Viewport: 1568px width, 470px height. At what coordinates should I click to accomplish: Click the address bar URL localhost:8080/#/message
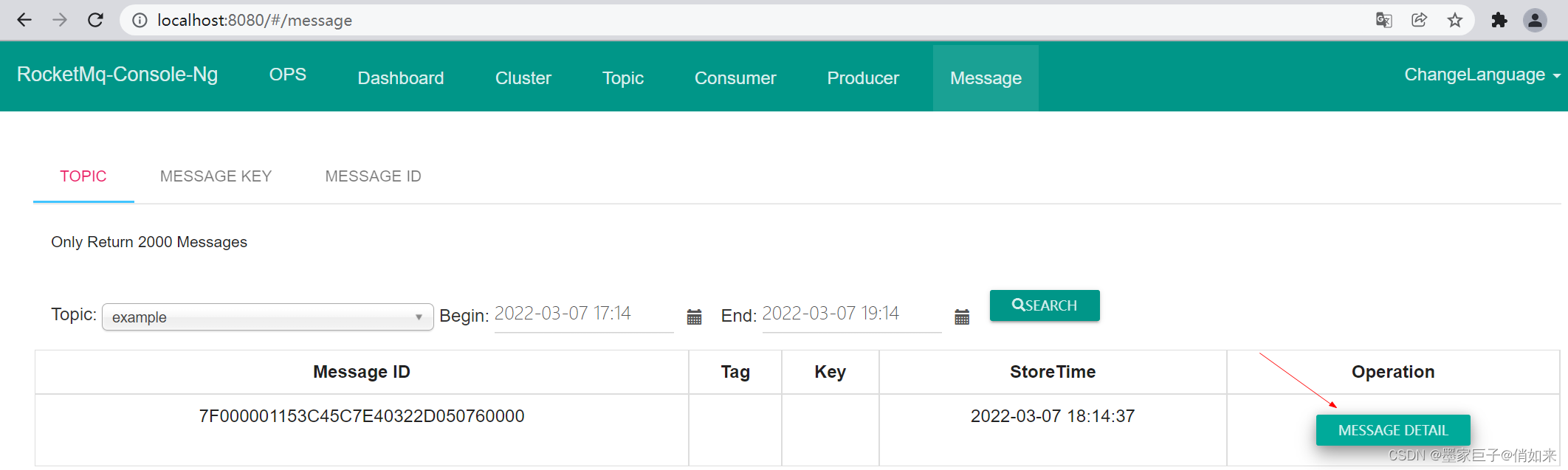point(254,20)
